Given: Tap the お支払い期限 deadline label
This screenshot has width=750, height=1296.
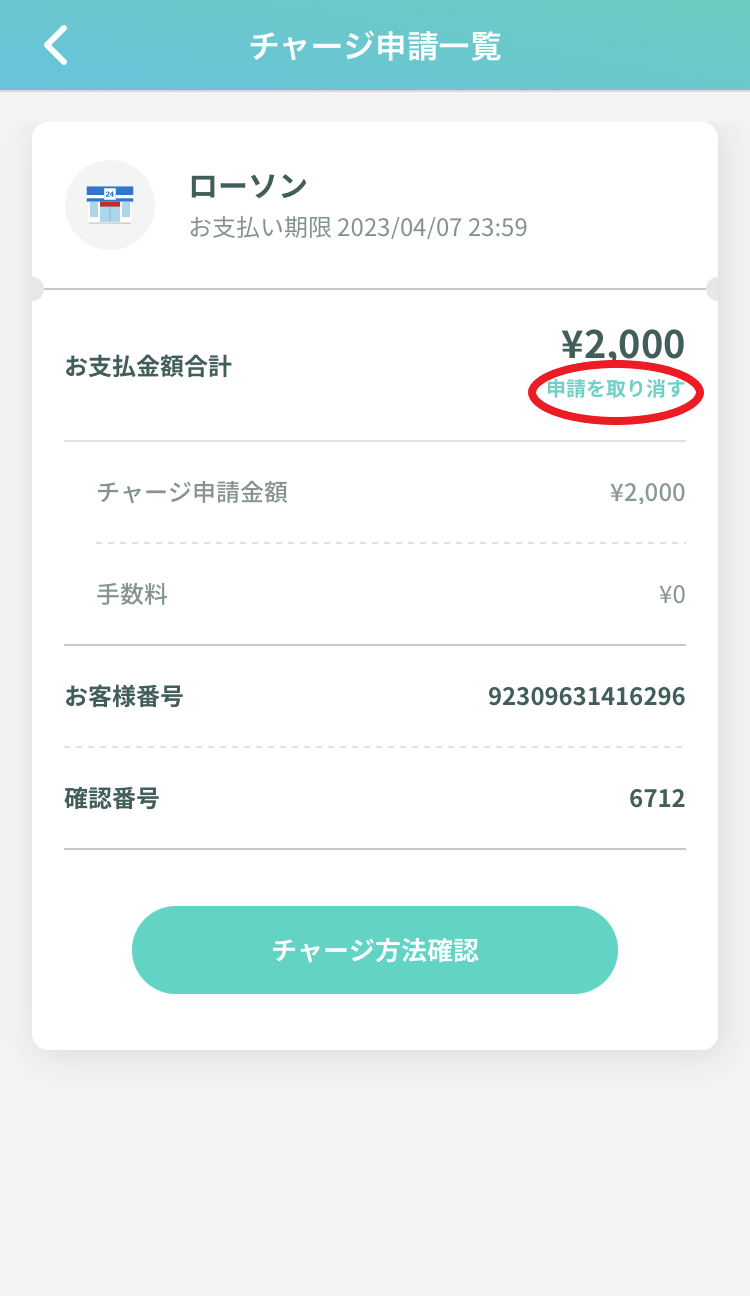Looking at the screenshot, I should click(x=260, y=228).
